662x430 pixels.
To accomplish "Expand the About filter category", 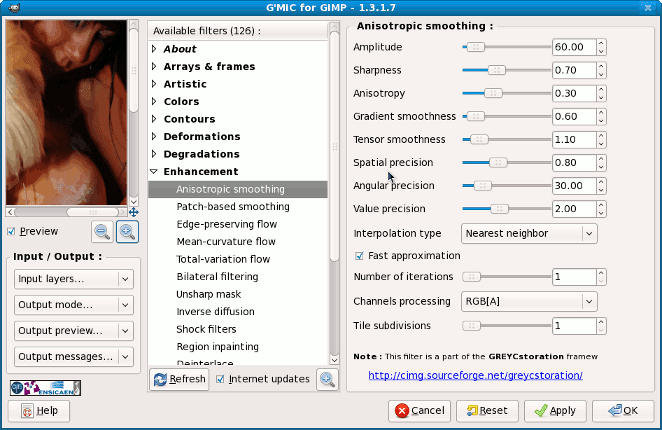I will [154, 49].
